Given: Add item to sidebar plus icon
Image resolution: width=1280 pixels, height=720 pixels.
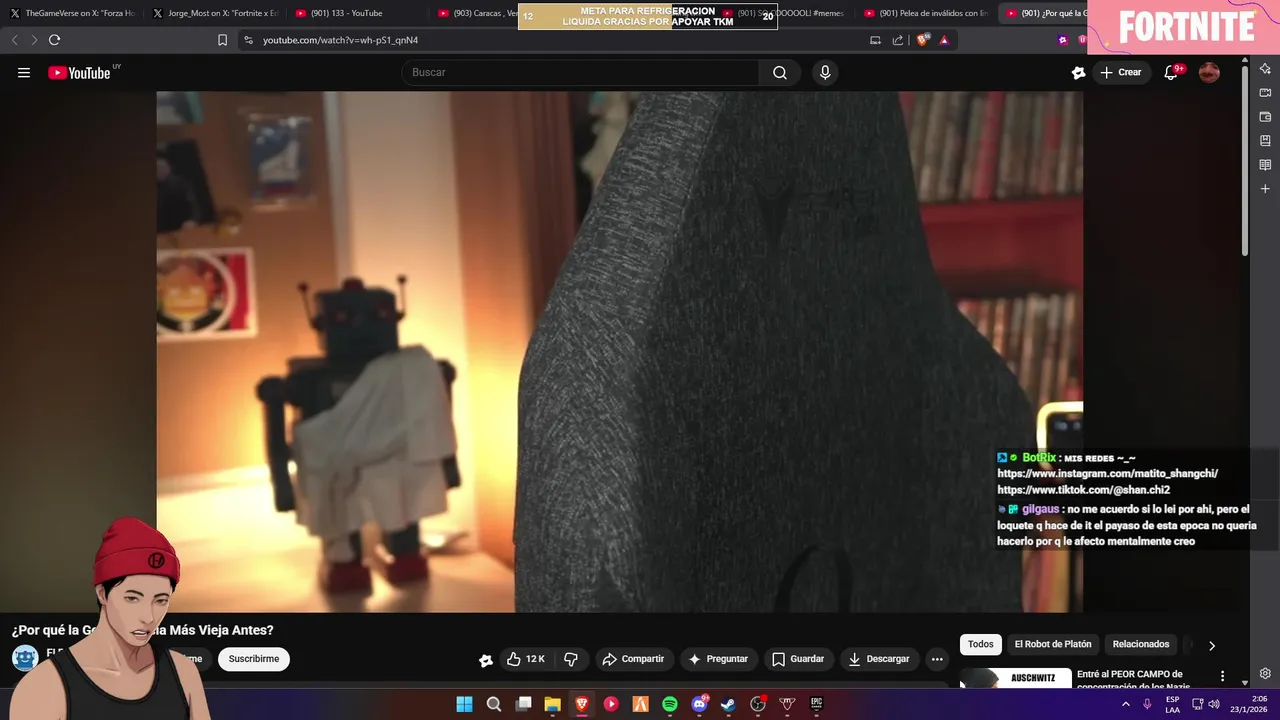Looking at the screenshot, I should 1265,189.
